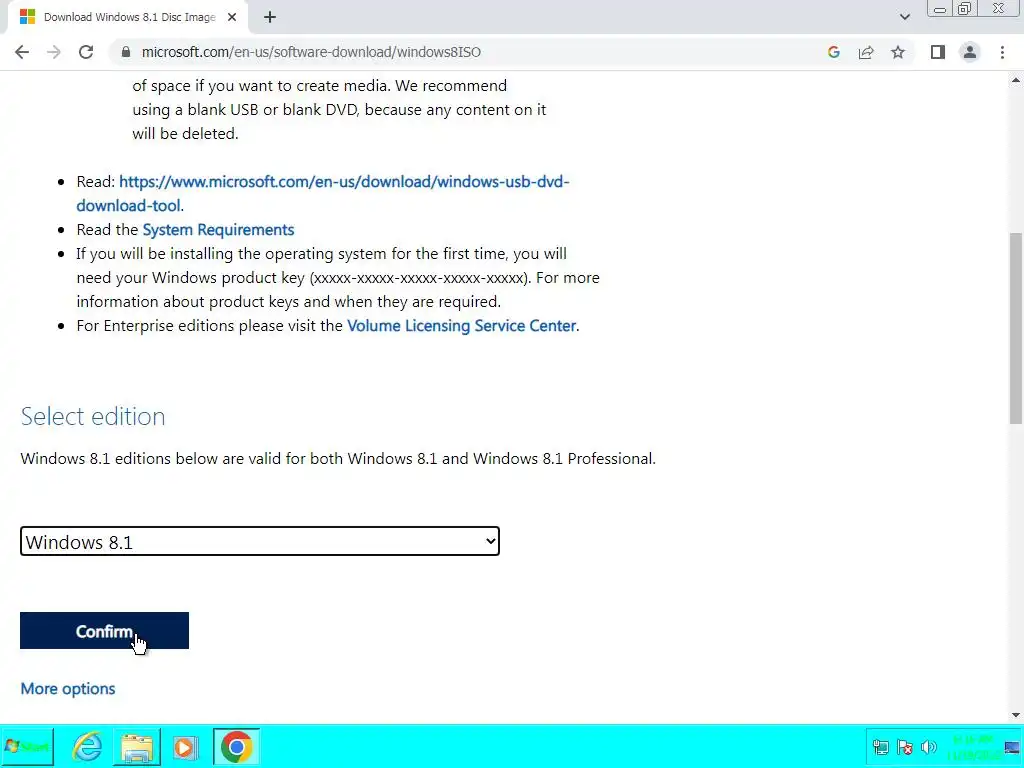The height and width of the screenshot is (768, 1024).
Task: Switch to Chrome taskbar icon
Action: [236, 746]
